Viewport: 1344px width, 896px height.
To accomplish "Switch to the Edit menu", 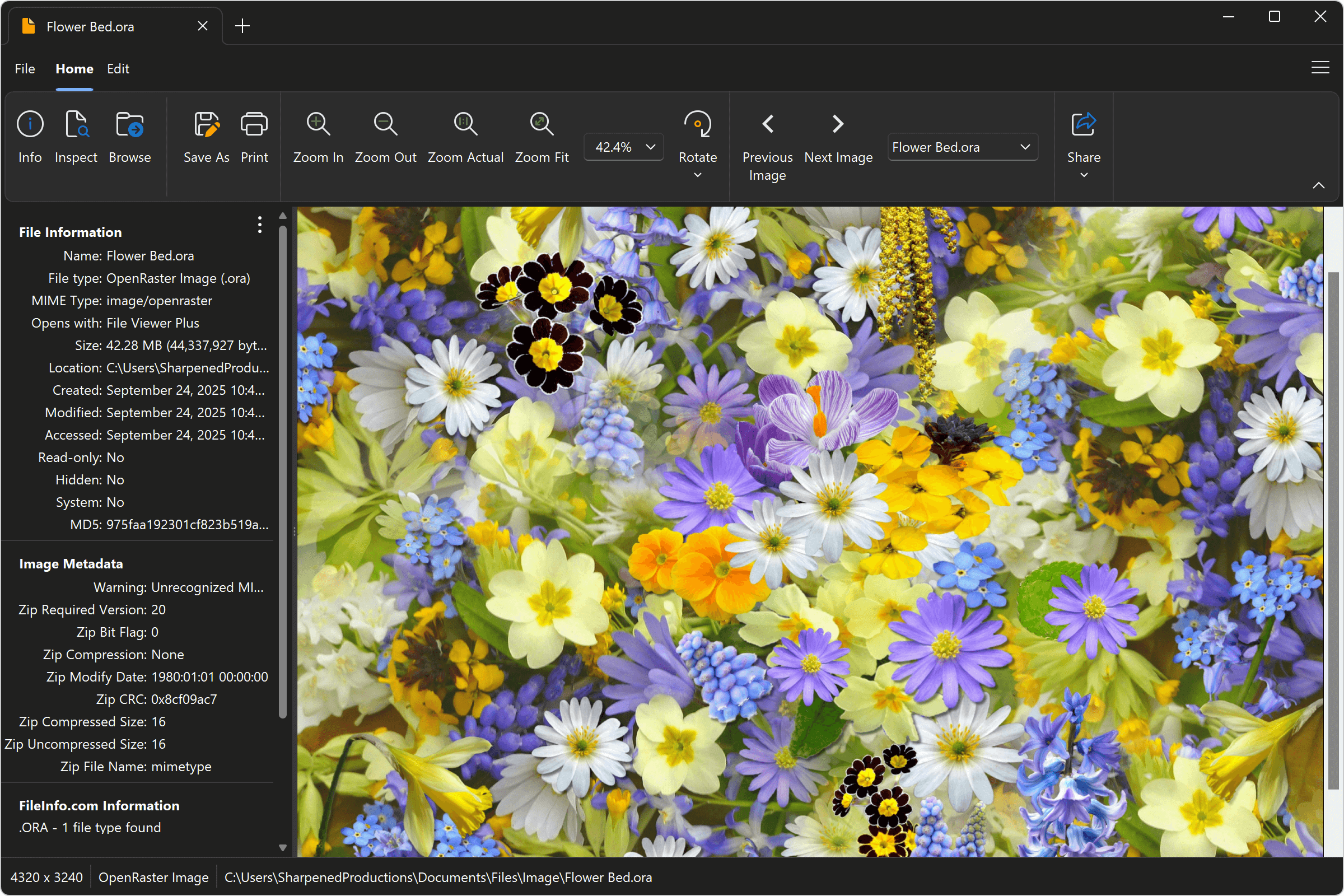I will pyautogui.click(x=118, y=68).
